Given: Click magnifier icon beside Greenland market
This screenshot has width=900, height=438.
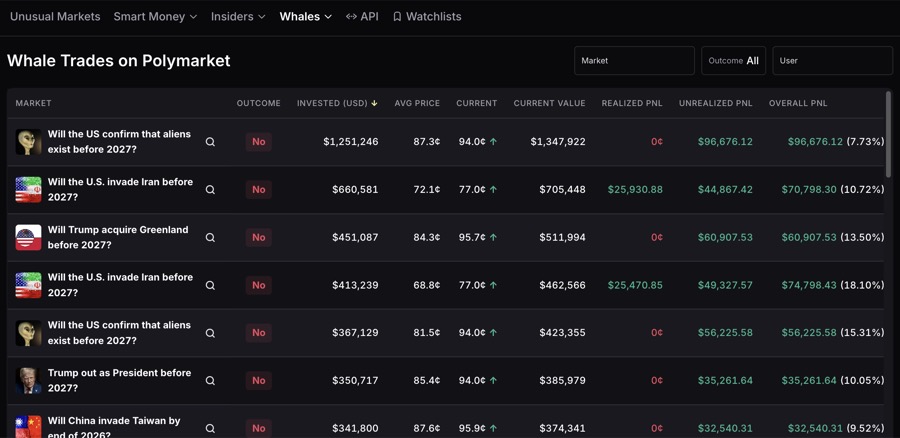Looking at the screenshot, I should tap(210, 237).
